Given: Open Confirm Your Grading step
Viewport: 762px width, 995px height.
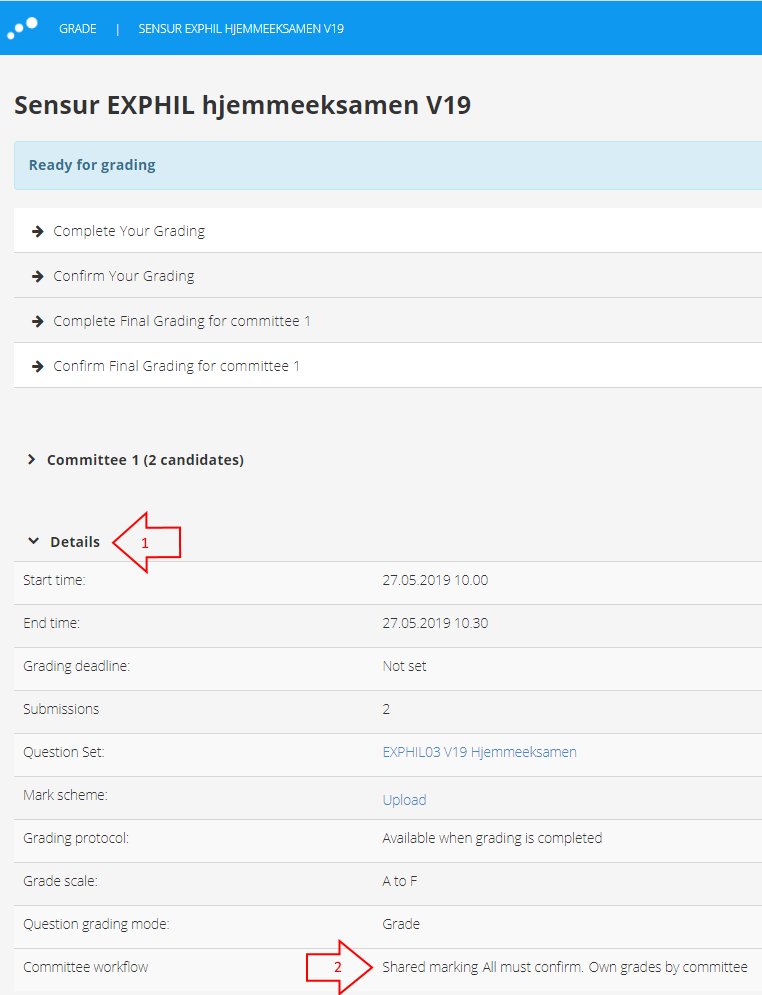Looking at the screenshot, I should (x=124, y=276).
